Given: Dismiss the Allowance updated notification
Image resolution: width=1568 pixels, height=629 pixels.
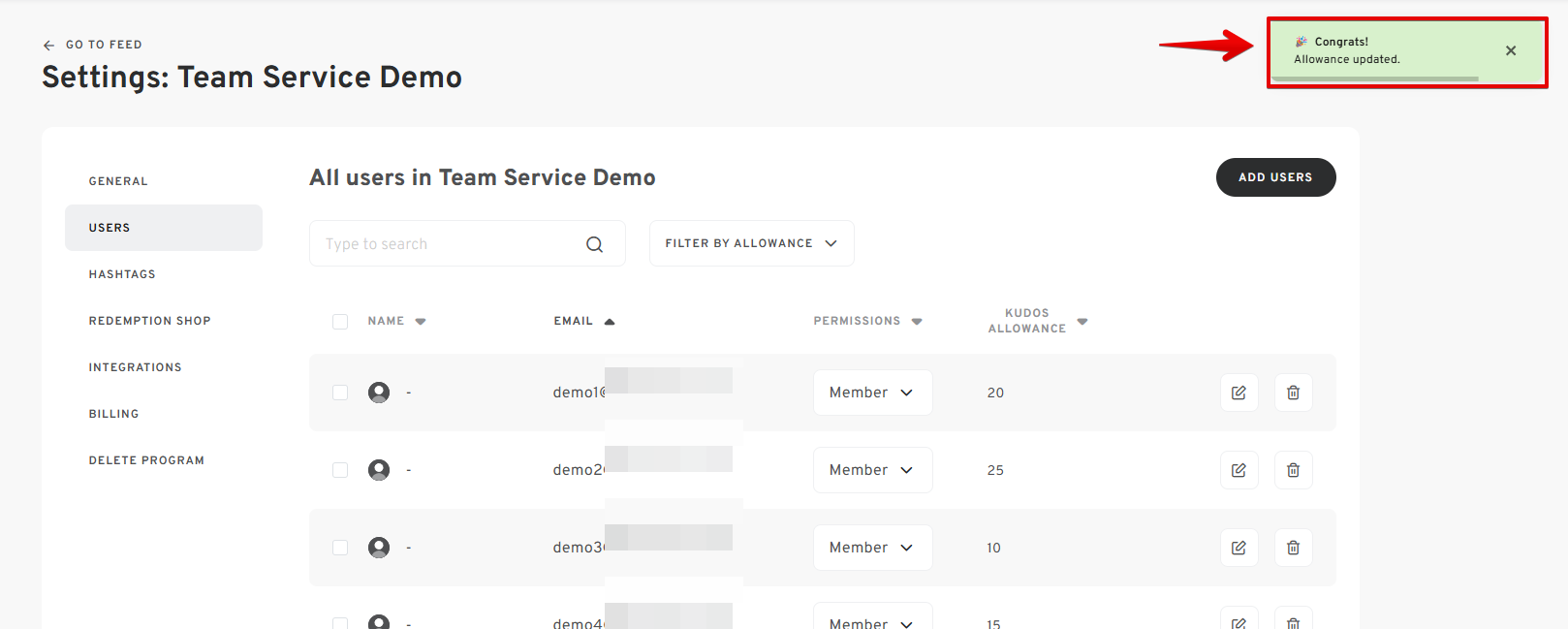Looking at the screenshot, I should [1510, 50].
